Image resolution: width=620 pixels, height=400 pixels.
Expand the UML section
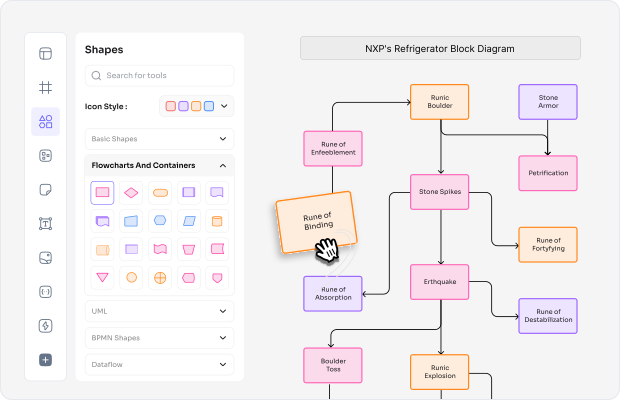pyautogui.click(x=159, y=311)
